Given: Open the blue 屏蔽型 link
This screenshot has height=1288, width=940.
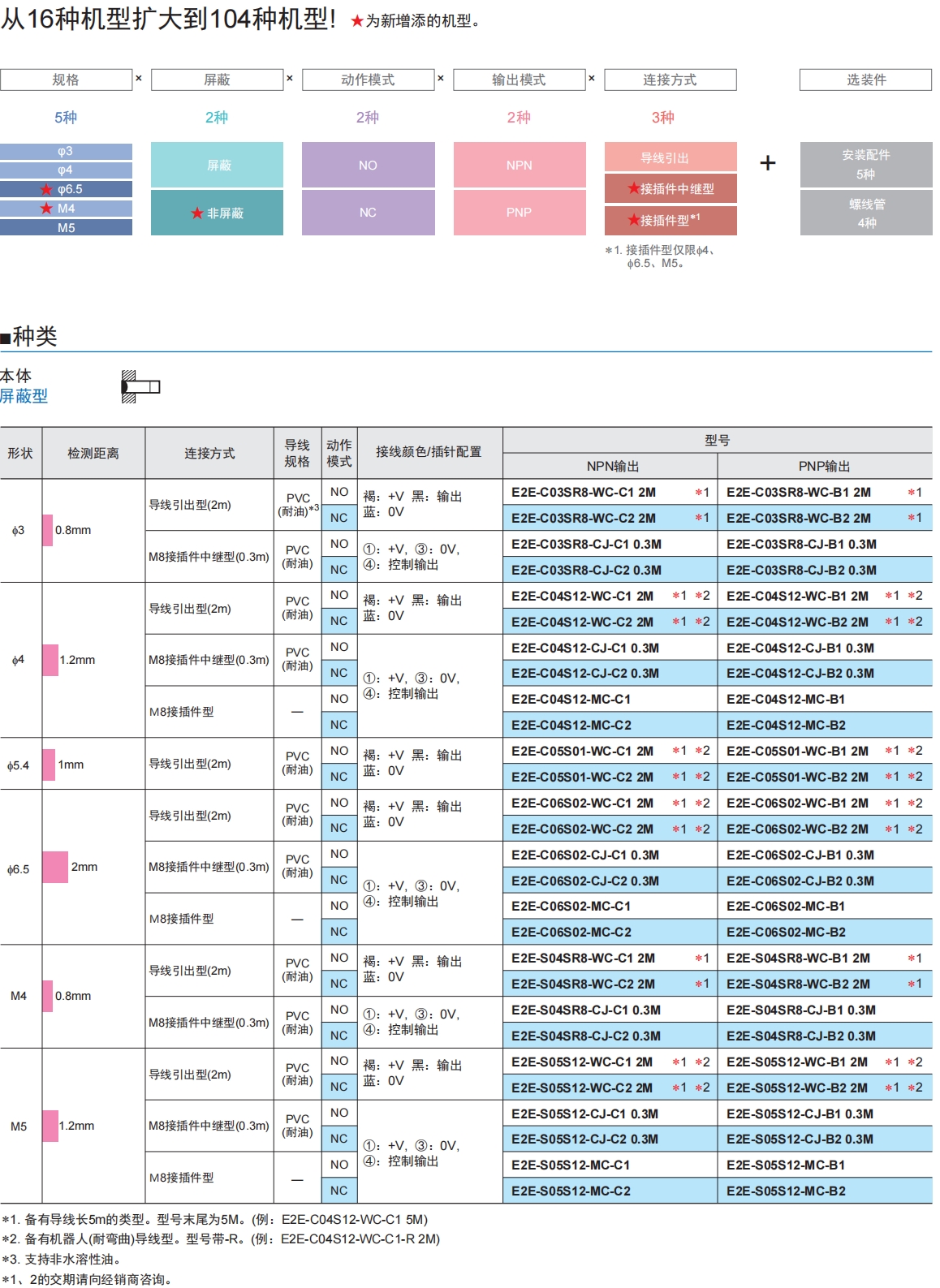Looking at the screenshot, I should tap(24, 396).
